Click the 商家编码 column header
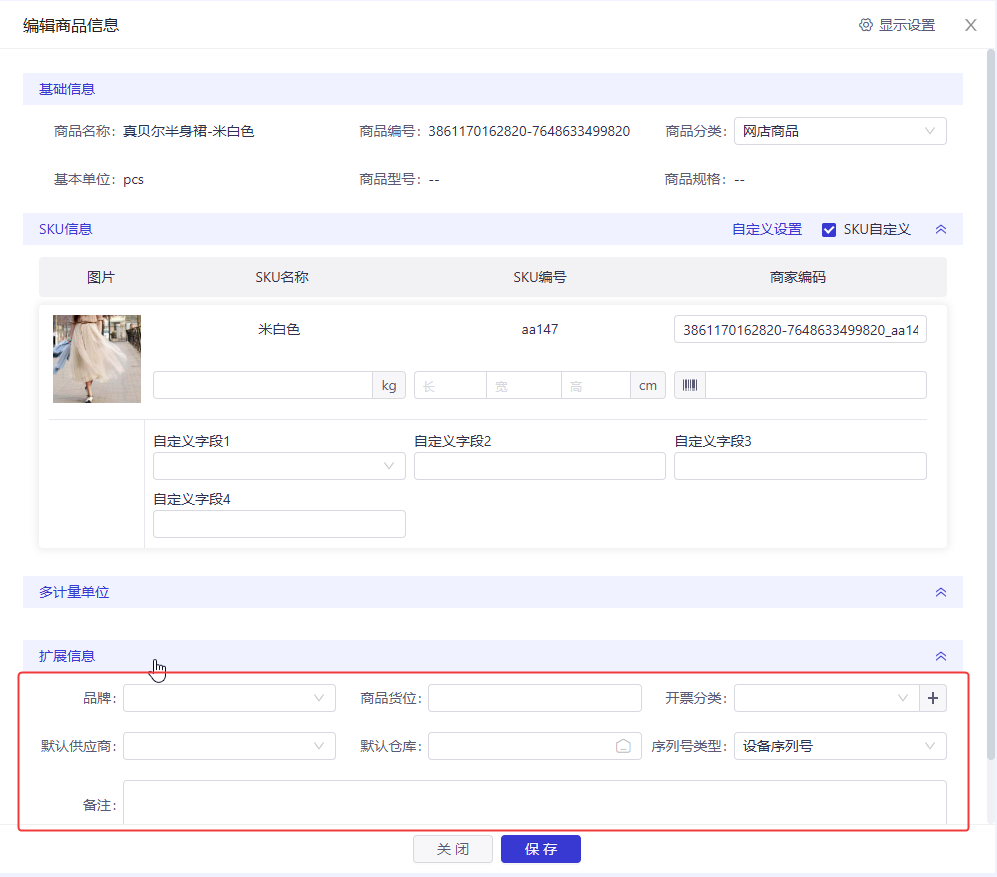Screen dimensions: 997x877 pos(797,277)
